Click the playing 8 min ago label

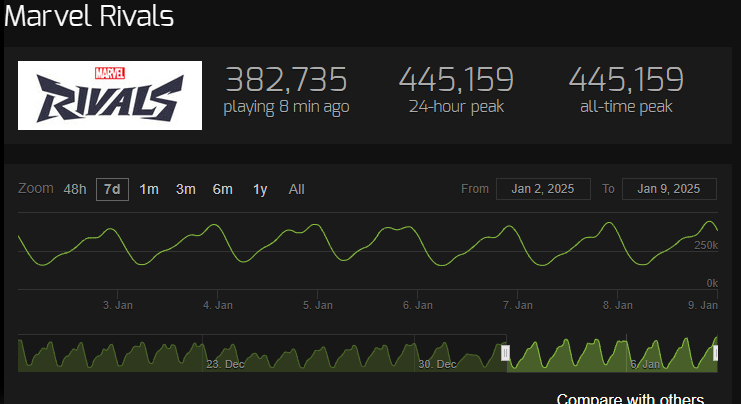286,107
